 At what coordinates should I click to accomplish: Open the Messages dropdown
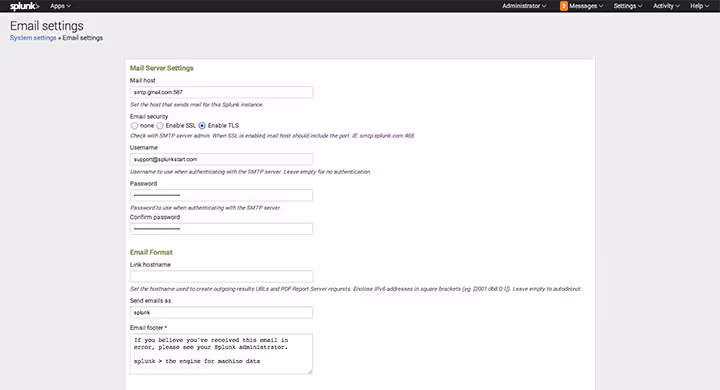click(586, 6)
